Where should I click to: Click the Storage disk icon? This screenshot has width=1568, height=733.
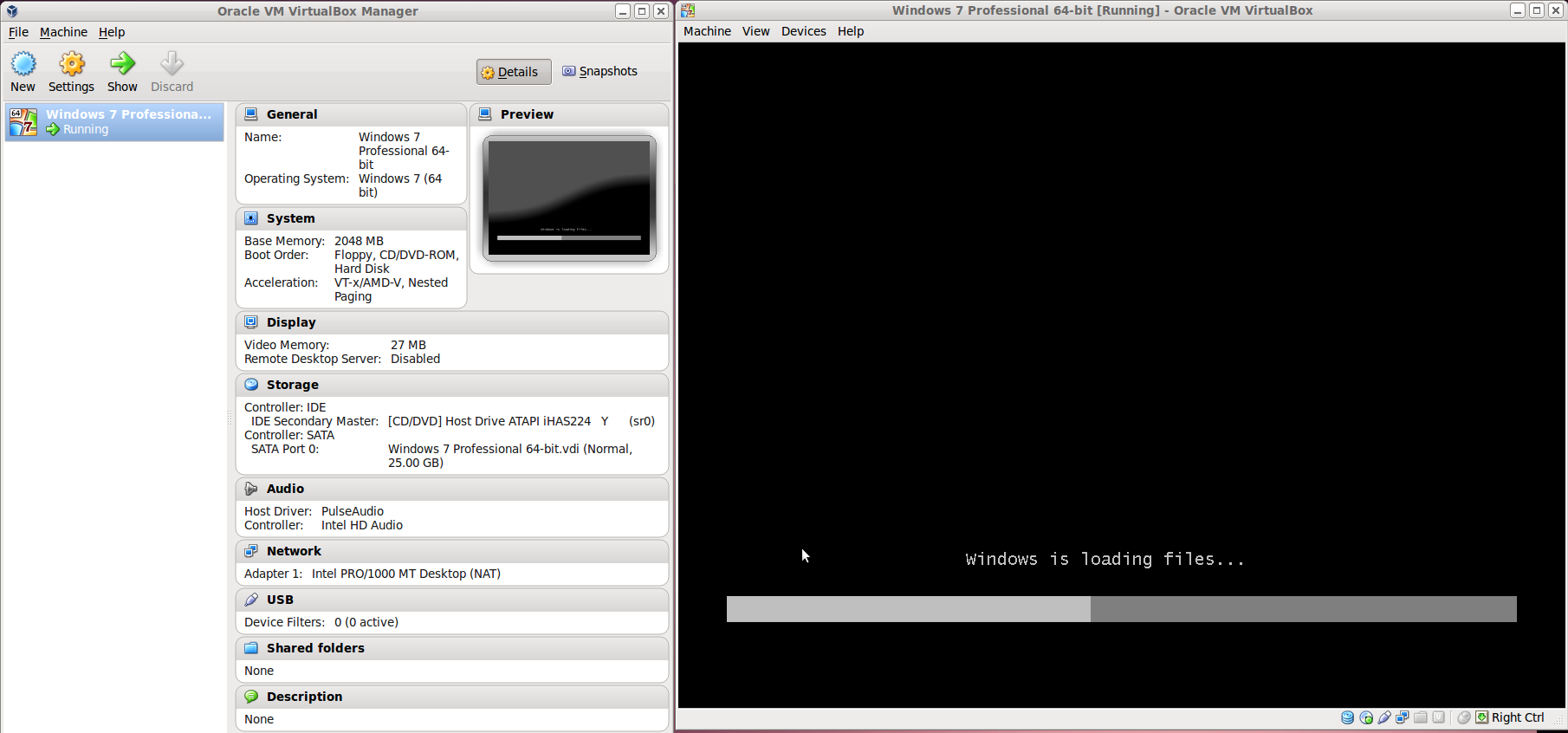tap(251, 385)
